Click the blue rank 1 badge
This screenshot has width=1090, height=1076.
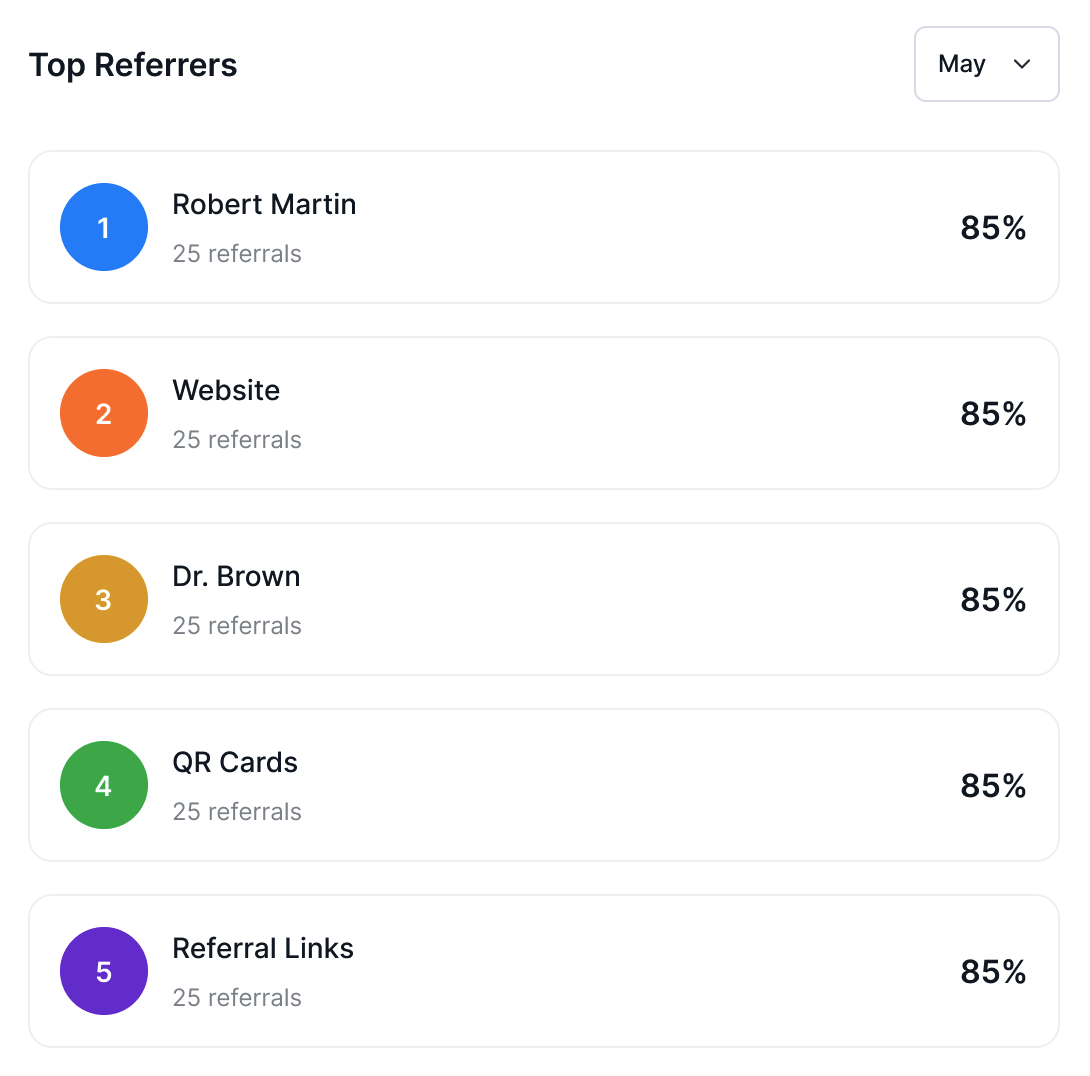pos(104,227)
